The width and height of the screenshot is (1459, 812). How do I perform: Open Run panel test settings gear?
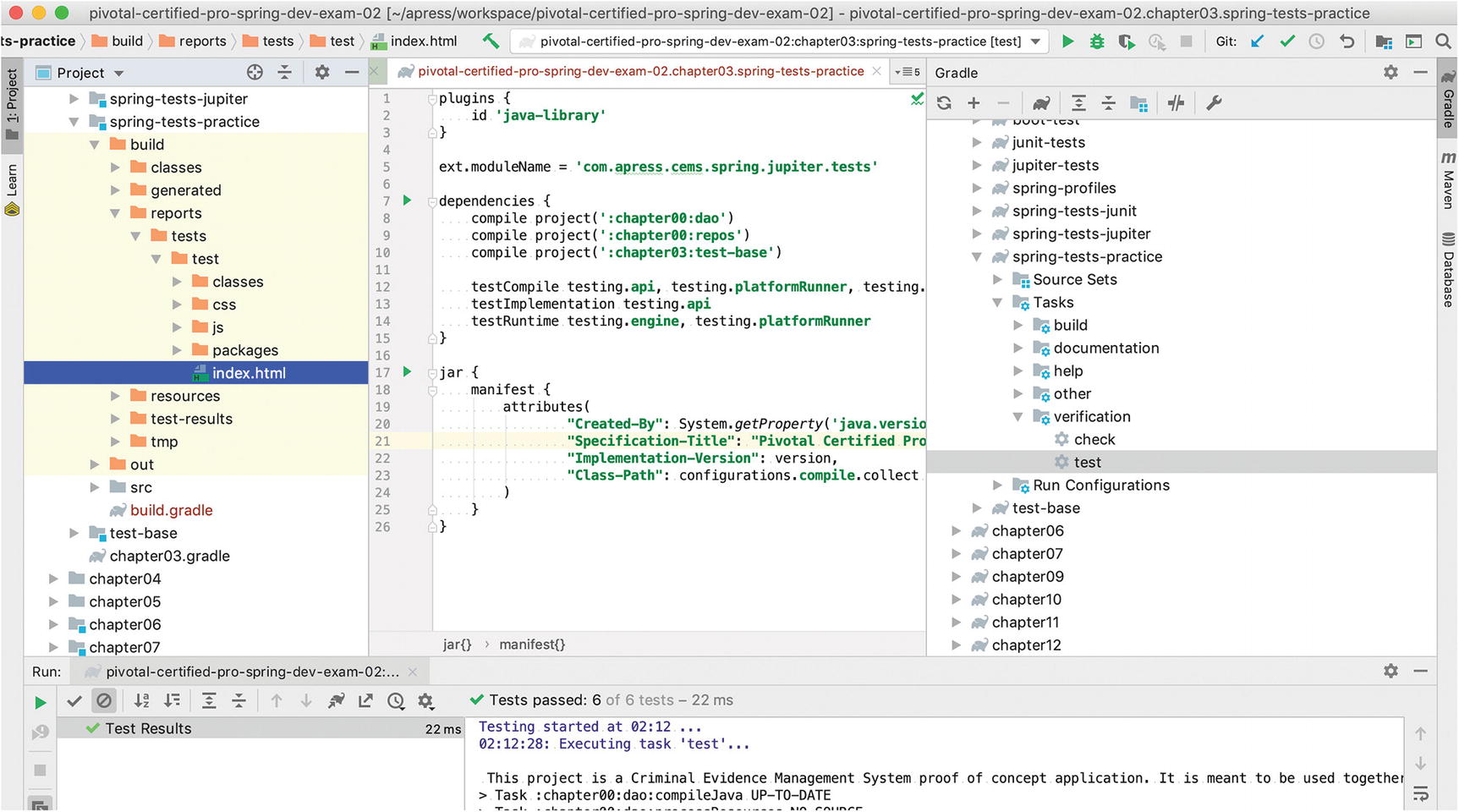(425, 700)
